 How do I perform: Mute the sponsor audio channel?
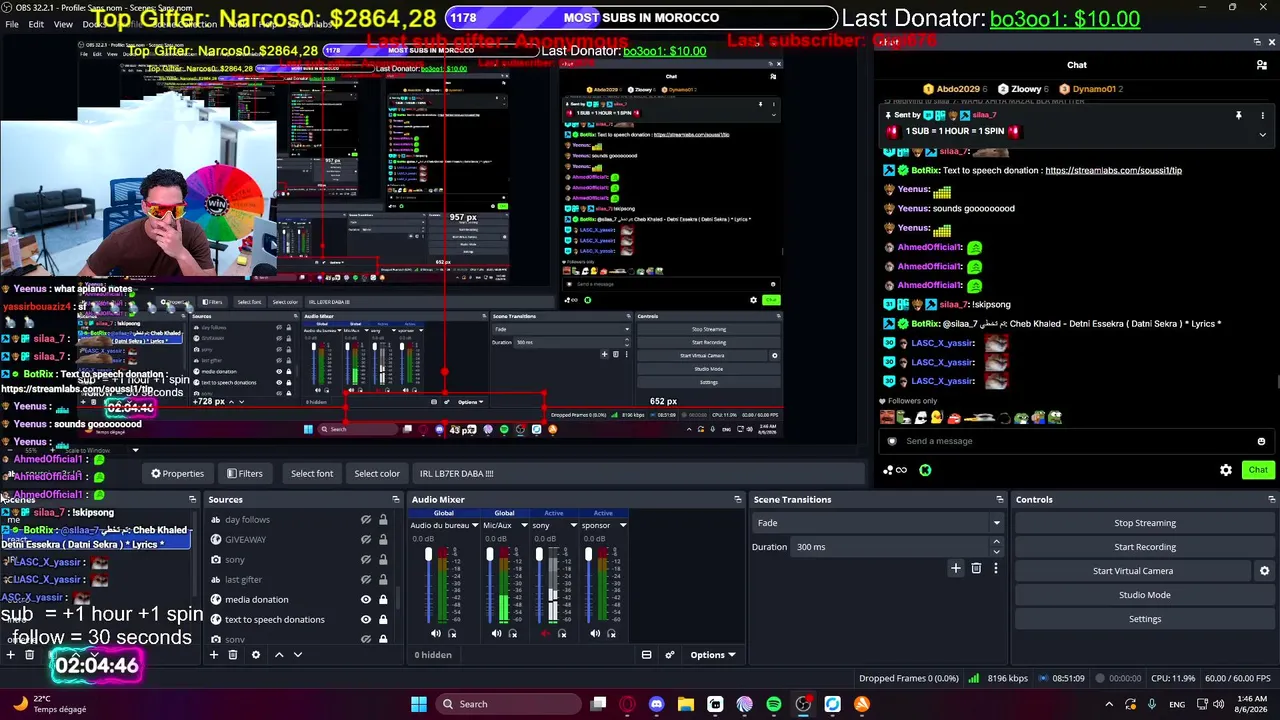point(595,633)
